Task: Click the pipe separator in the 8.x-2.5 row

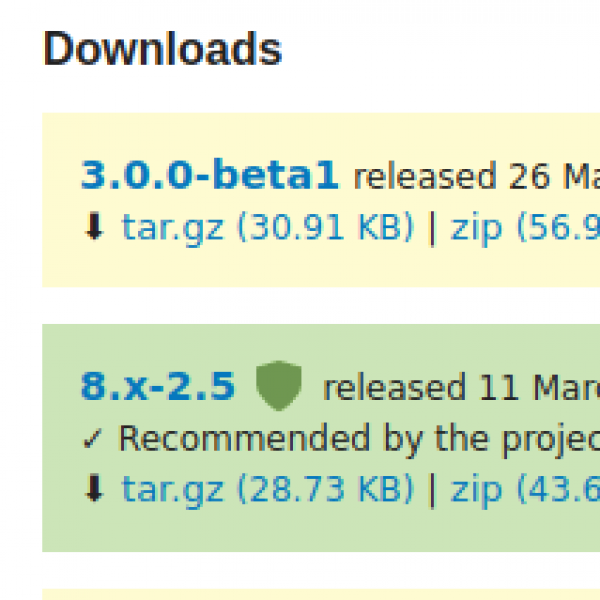Action: click(x=432, y=489)
